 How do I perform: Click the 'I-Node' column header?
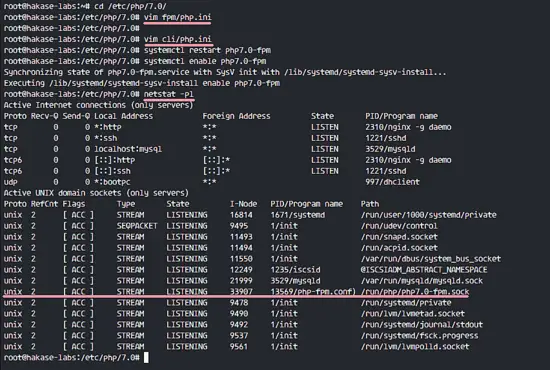243,204
